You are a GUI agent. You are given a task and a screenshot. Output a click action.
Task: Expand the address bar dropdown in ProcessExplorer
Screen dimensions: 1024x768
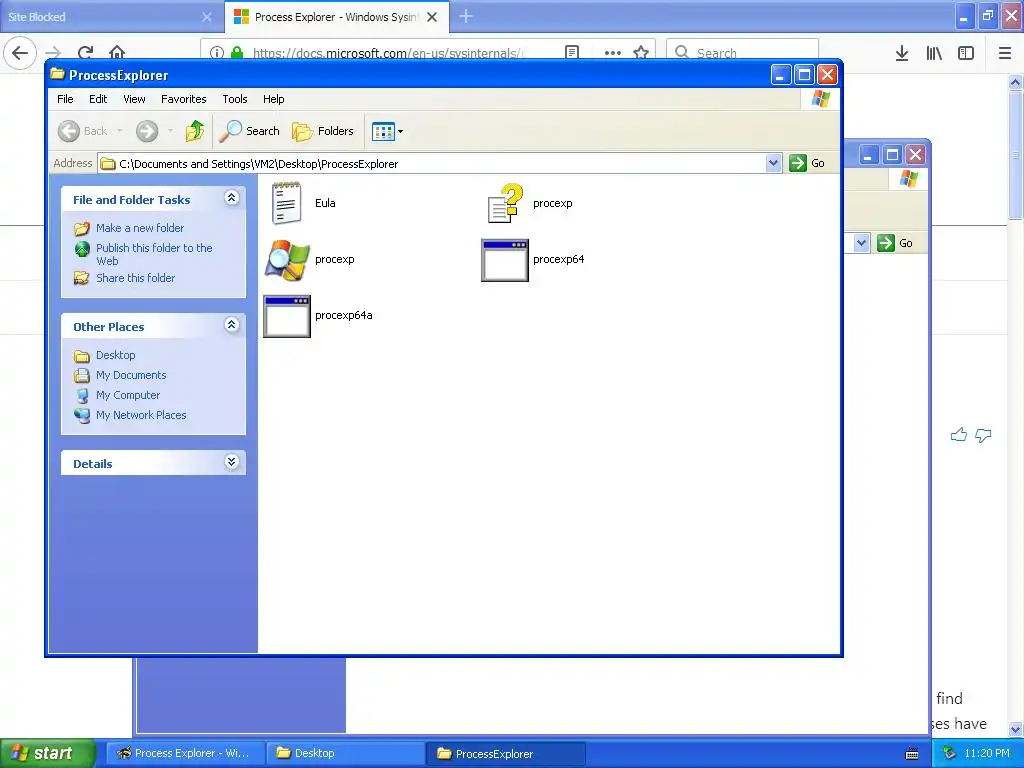(x=773, y=163)
